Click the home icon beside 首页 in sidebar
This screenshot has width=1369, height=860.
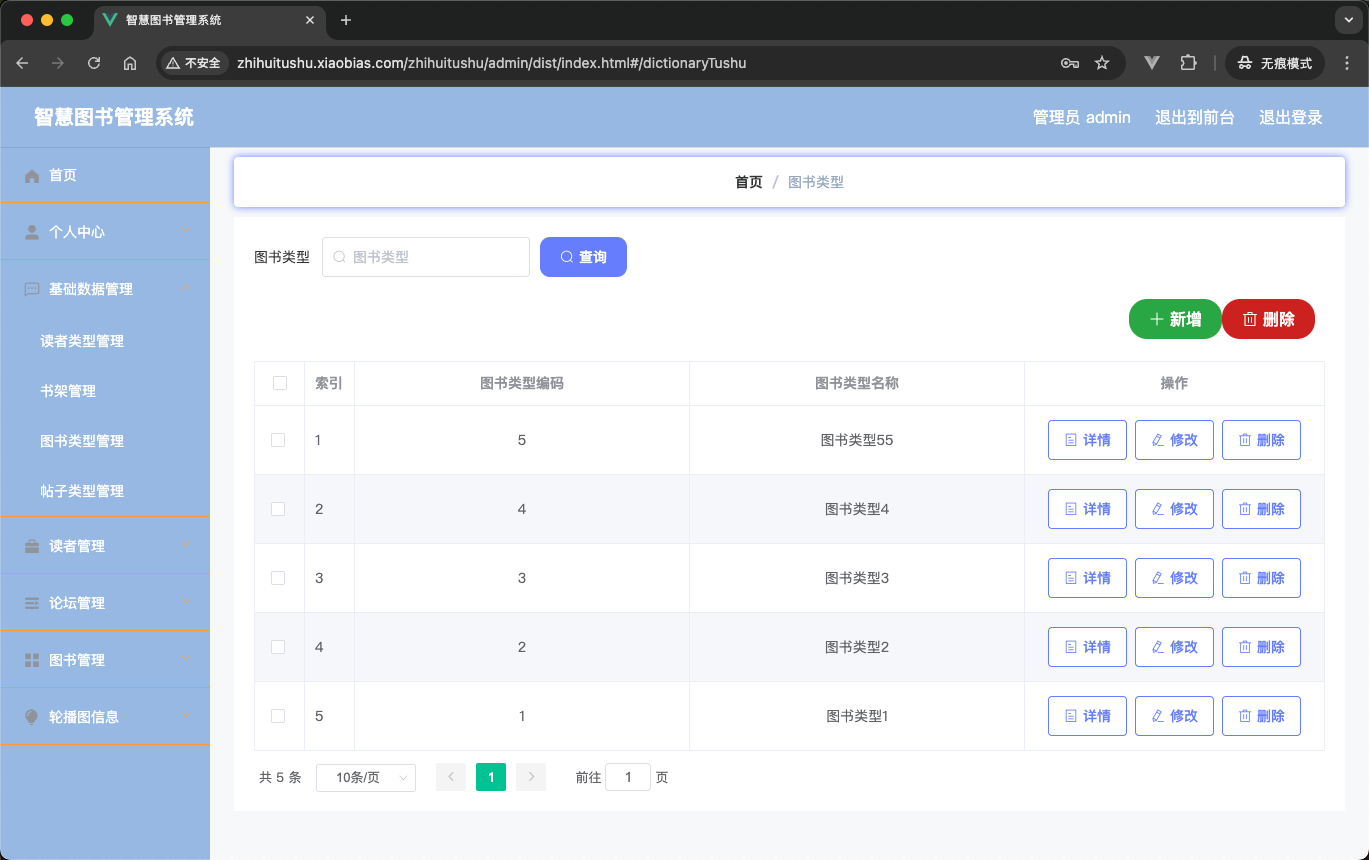pyautogui.click(x=32, y=176)
